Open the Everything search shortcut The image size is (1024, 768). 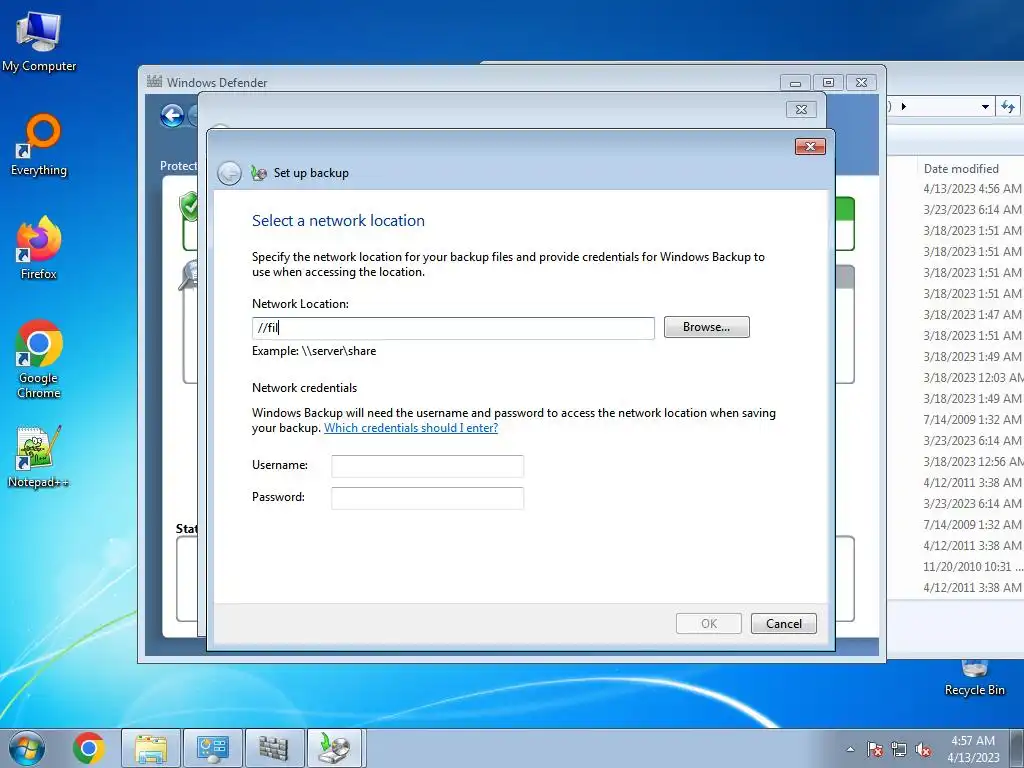[39, 145]
